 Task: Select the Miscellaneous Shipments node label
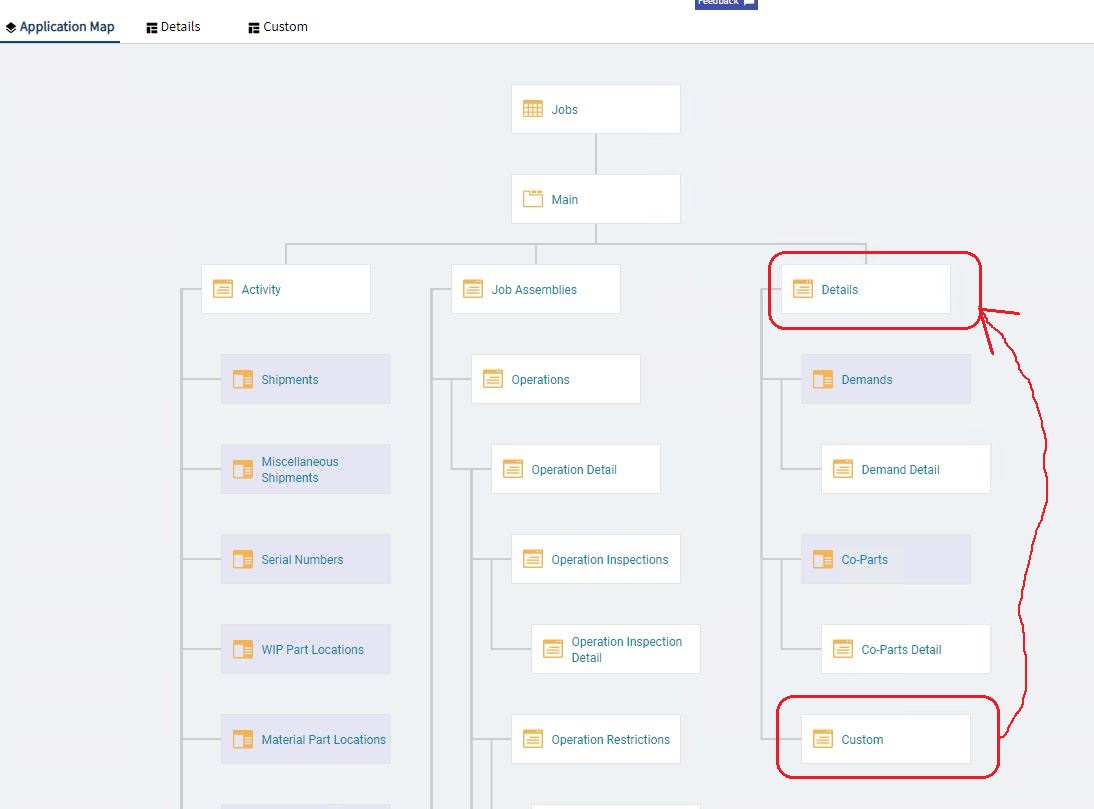tap(300, 469)
